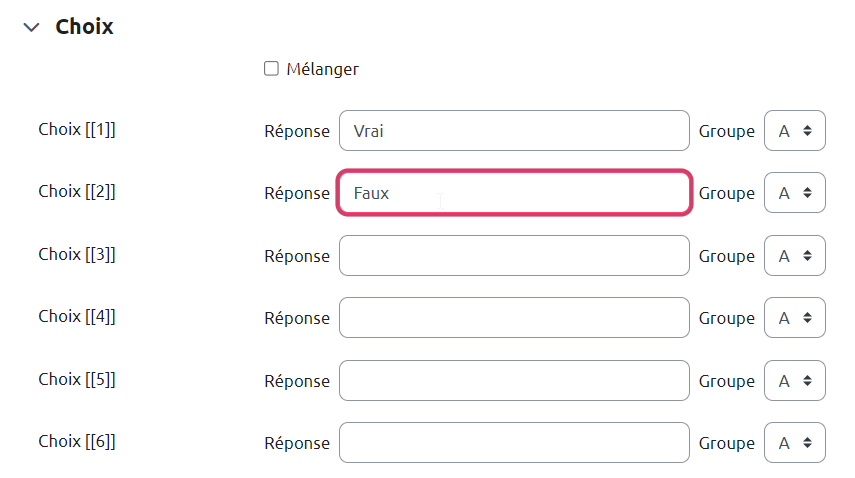Screen dimensions: 855x478
Task: Click the empty Choix [[6]] Réponse field
Action: 514,443
